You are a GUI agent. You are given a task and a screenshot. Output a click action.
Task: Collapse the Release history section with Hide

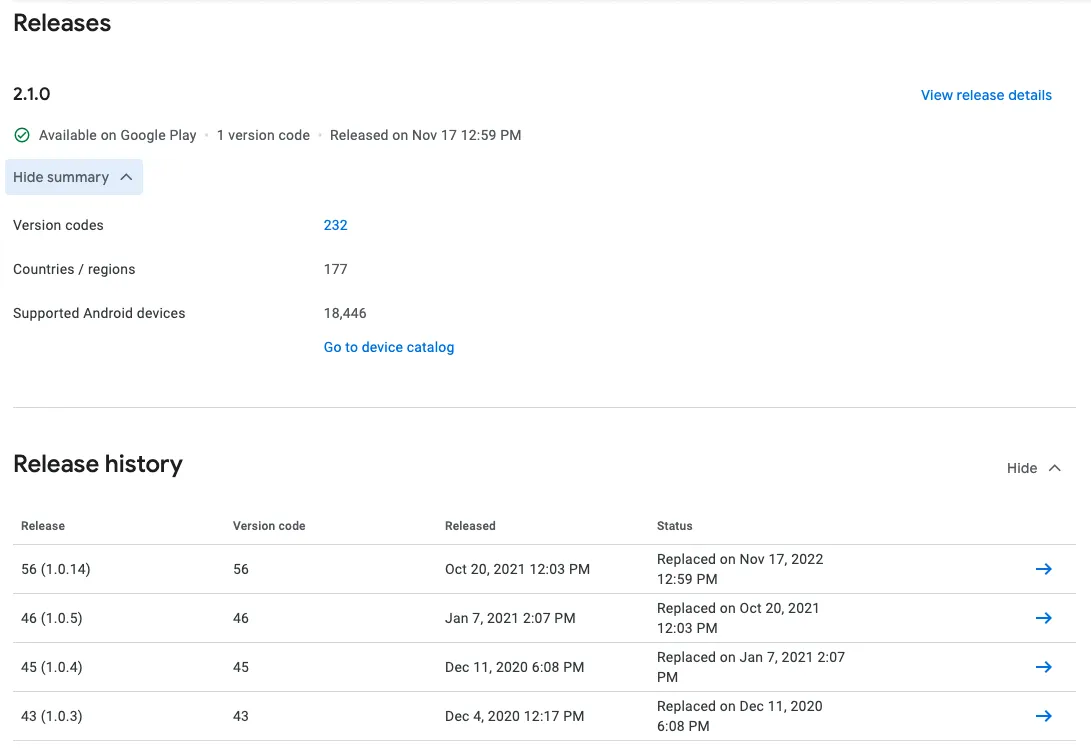pyautogui.click(x=1022, y=468)
